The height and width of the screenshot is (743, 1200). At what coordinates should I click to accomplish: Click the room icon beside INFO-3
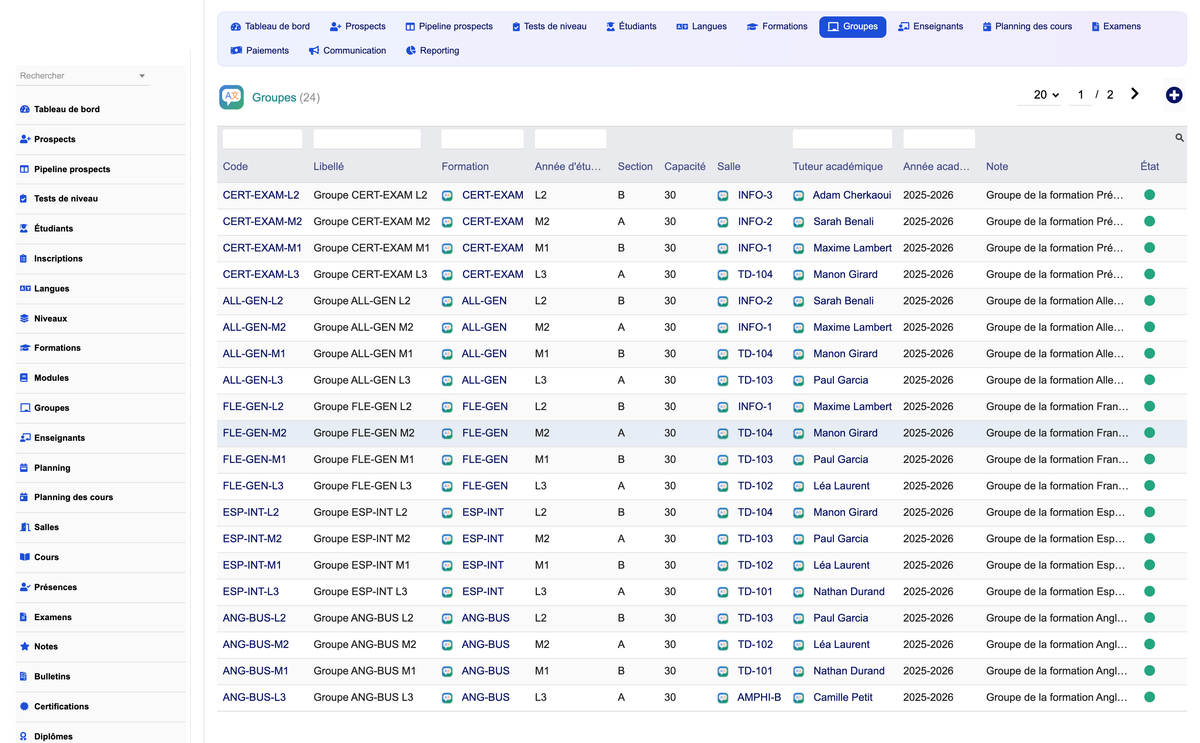723,196
